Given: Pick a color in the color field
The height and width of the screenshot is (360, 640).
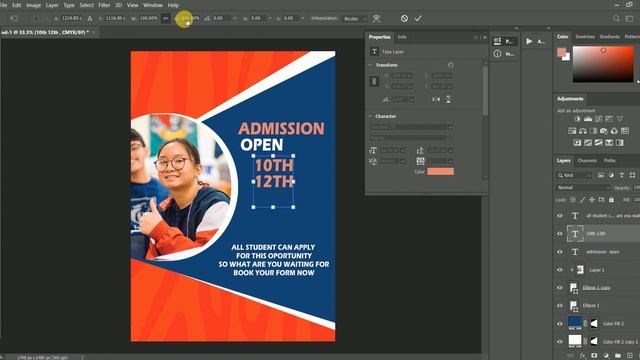Looking at the screenshot, I should point(603,64).
